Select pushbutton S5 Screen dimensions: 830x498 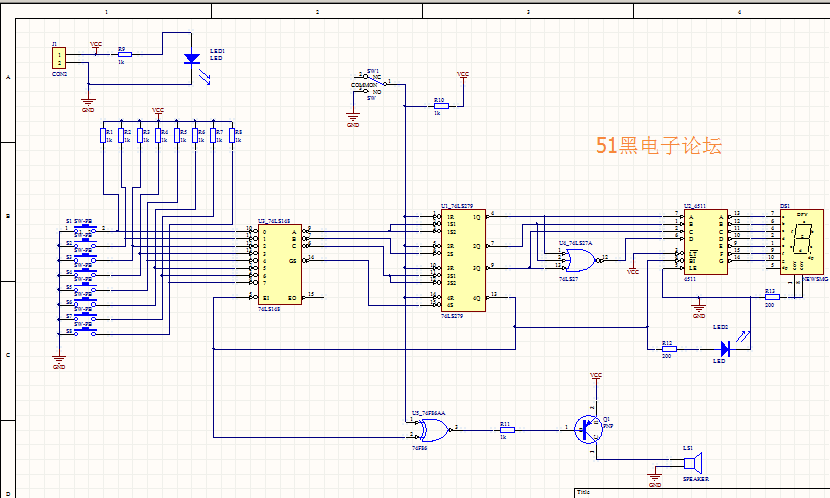[x=85, y=288]
